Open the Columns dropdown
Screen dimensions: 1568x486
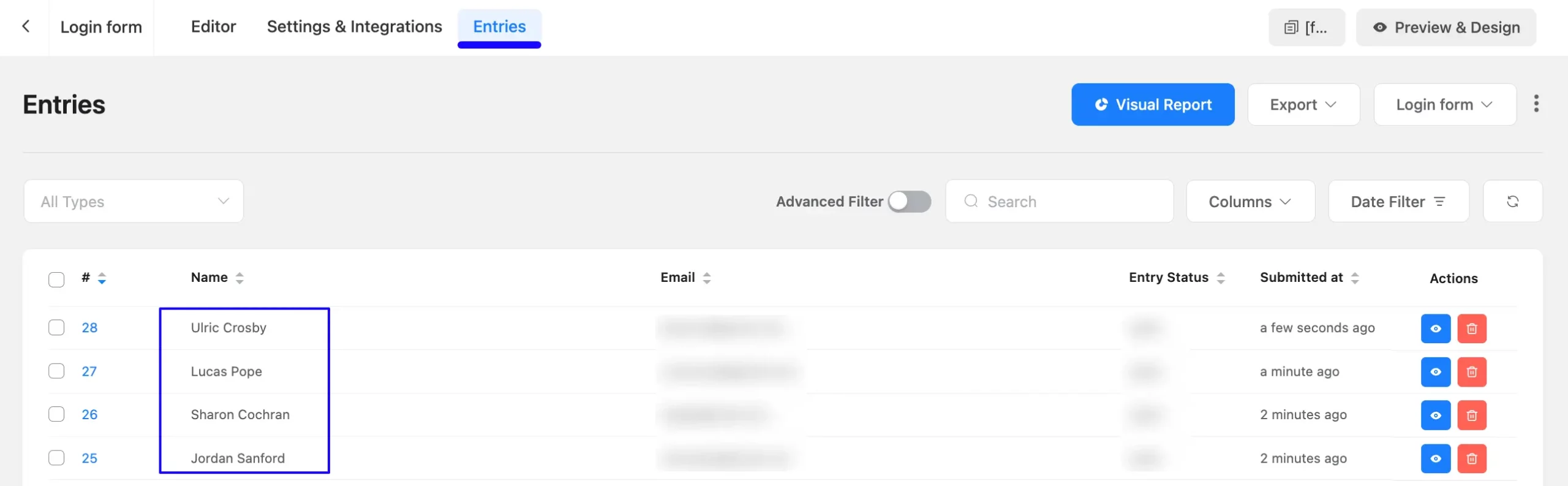1250,202
